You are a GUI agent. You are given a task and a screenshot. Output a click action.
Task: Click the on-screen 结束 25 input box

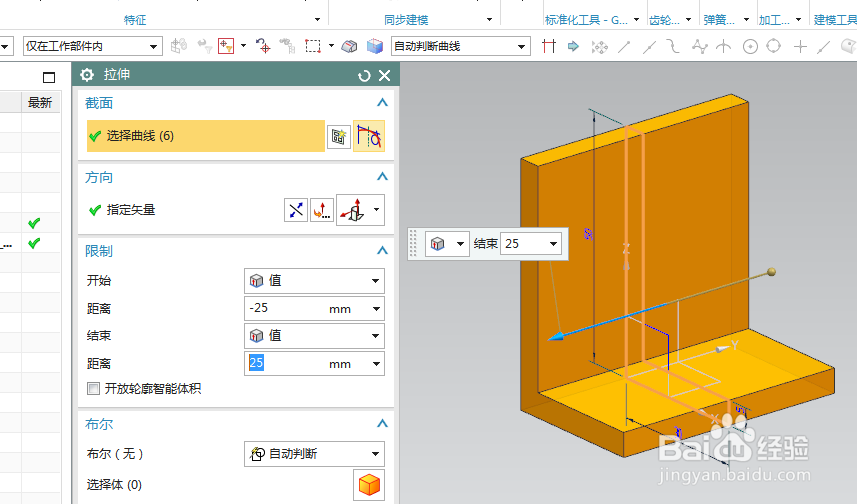(x=523, y=244)
